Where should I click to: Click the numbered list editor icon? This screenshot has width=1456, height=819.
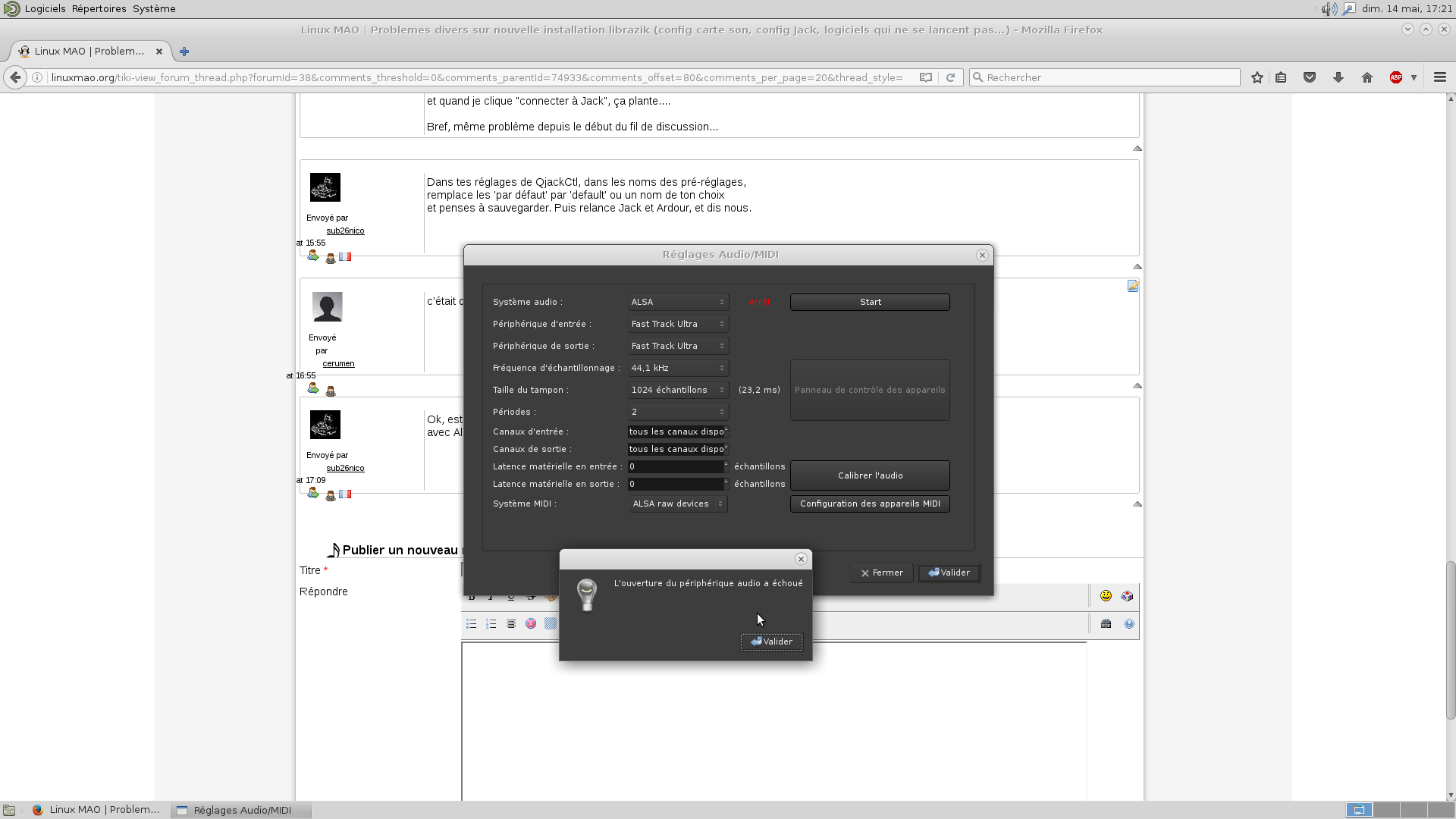(x=491, y=624)
